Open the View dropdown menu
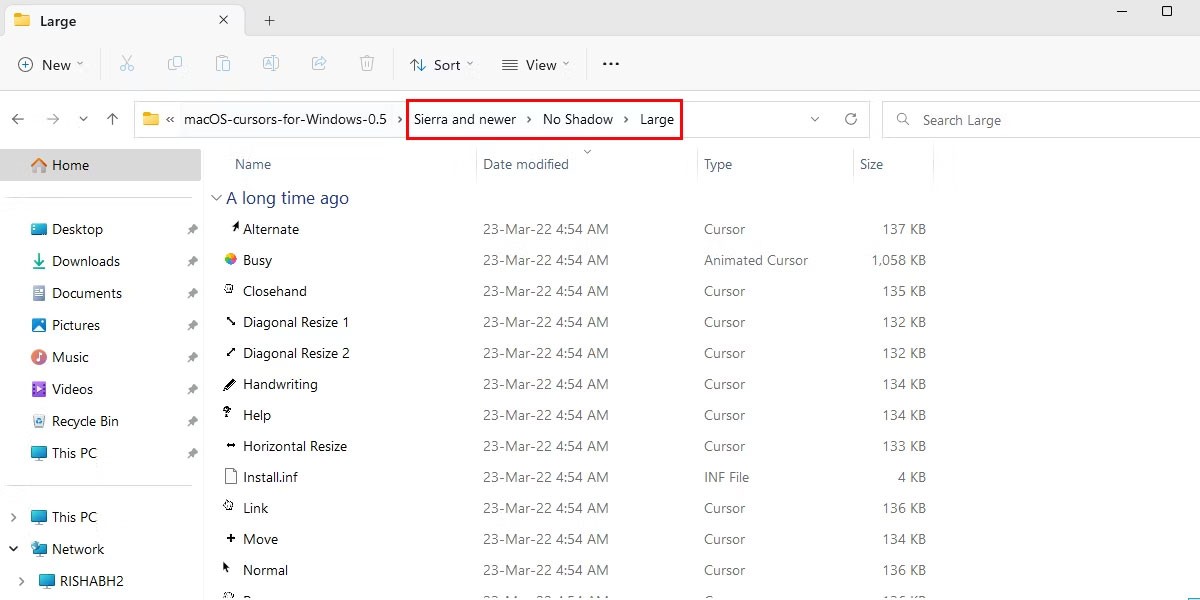1200x600 pixels. click(x=535, y=65)
